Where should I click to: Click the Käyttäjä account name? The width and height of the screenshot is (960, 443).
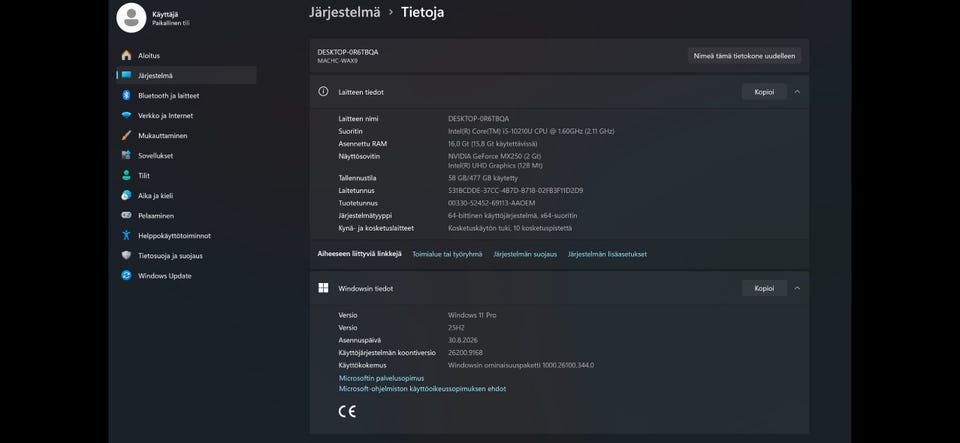165,14
